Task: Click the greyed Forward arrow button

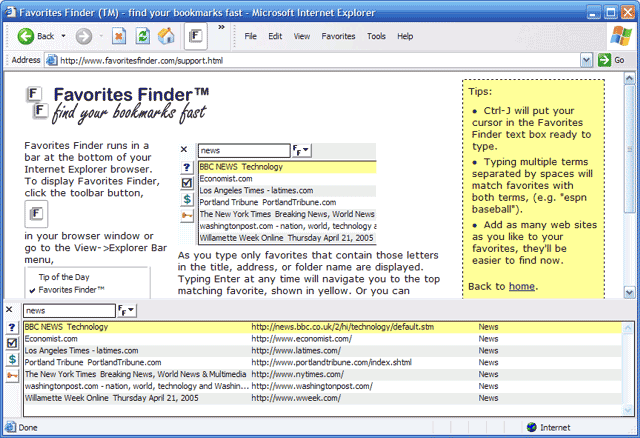Action: pos(84,36)
